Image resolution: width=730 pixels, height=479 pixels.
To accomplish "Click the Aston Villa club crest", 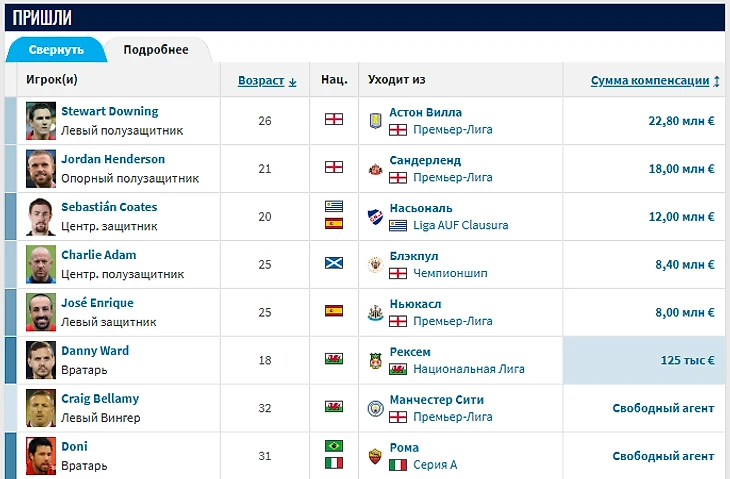I will click(376, 120).
